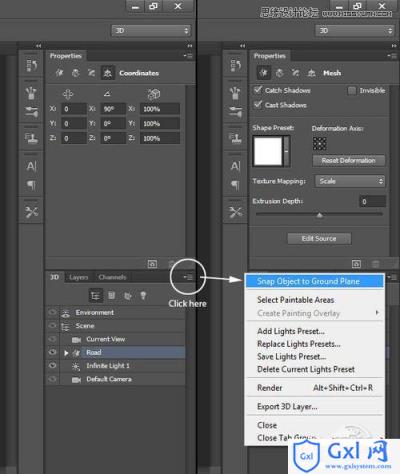The image size is (400, 474).
Task: Click trash icon at bottom of right Properties
Action: pyautogui.click(x=376, y=264)
